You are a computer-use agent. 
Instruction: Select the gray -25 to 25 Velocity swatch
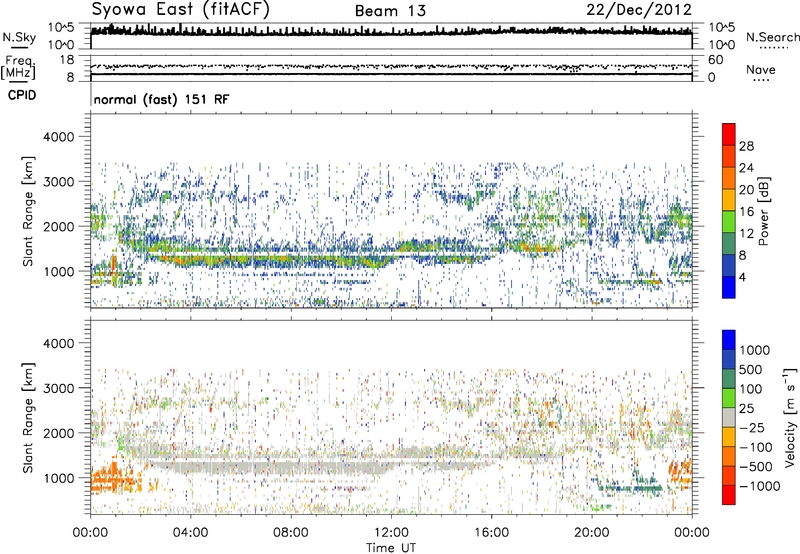[x=729, y=417]
